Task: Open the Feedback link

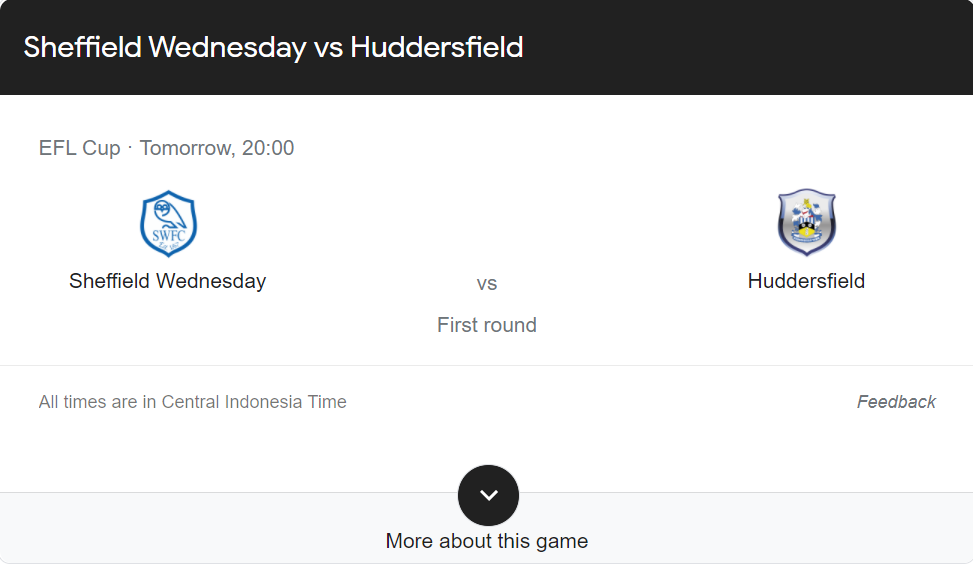Action: 896,402
